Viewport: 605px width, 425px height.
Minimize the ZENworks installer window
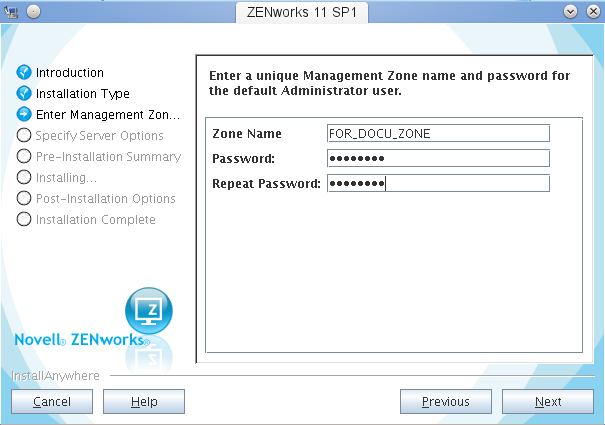click(570, 12)
